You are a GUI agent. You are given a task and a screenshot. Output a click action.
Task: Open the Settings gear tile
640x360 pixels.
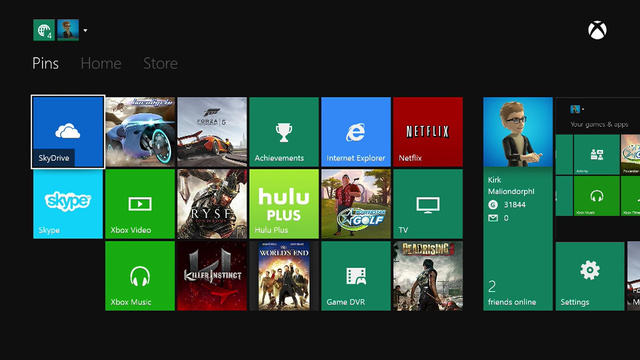(590, 276)
